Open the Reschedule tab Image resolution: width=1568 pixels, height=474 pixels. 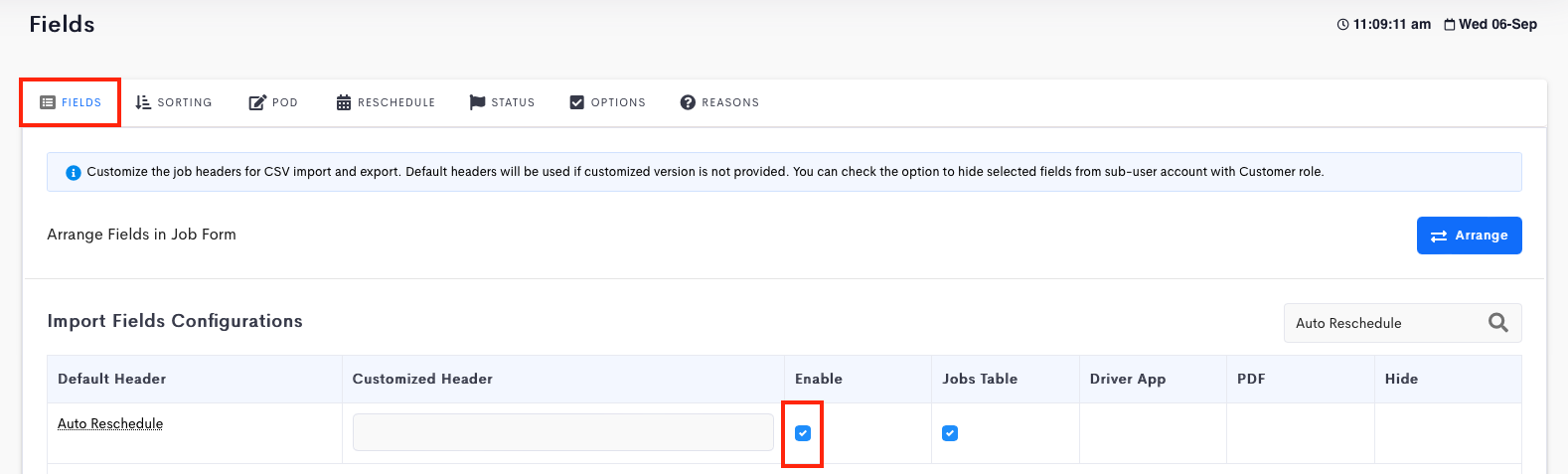[x=386, y=102]
